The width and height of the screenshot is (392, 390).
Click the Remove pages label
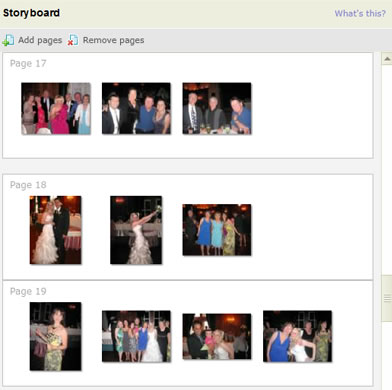[x=113, y=40]
